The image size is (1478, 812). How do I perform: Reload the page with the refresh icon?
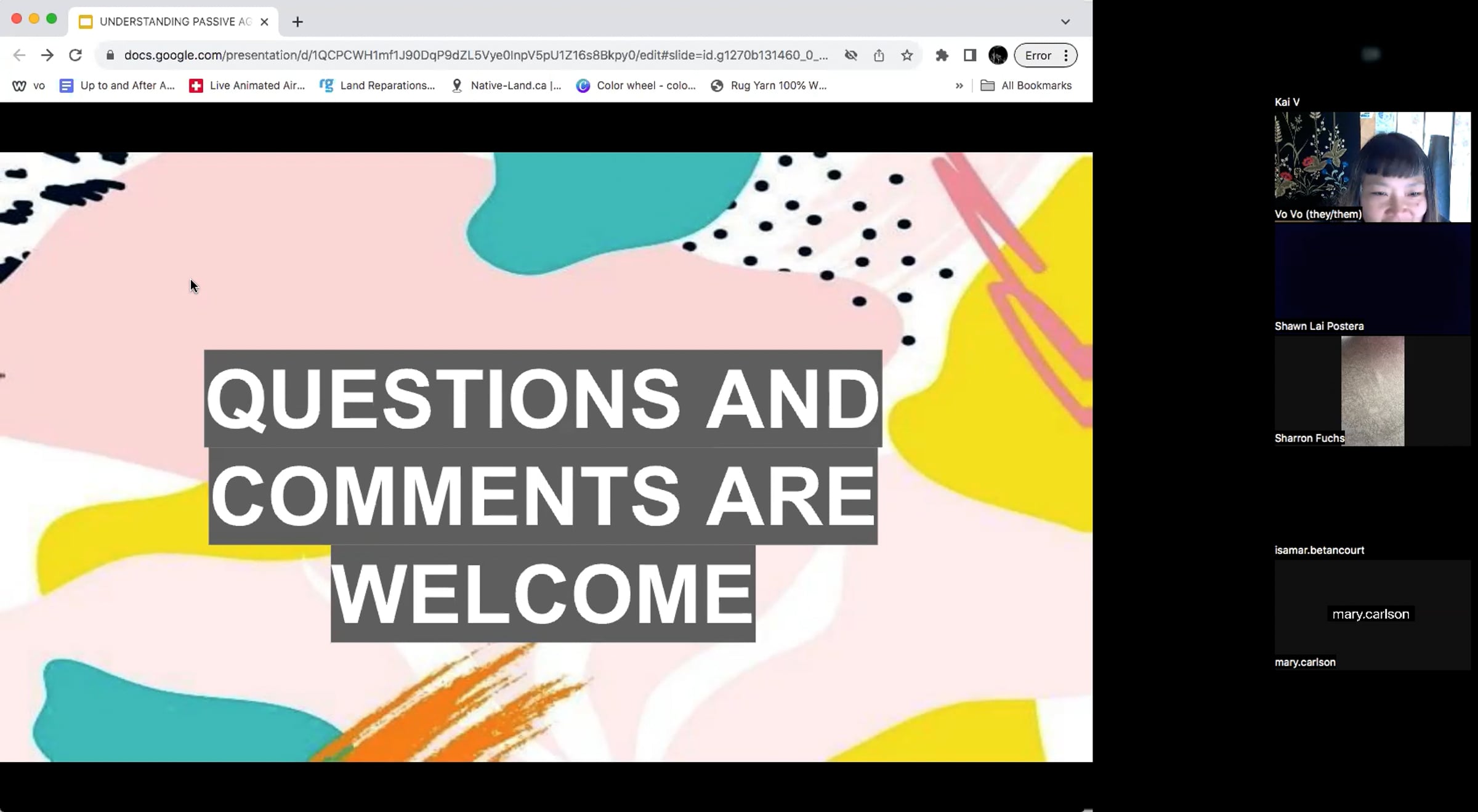point(75,55)
